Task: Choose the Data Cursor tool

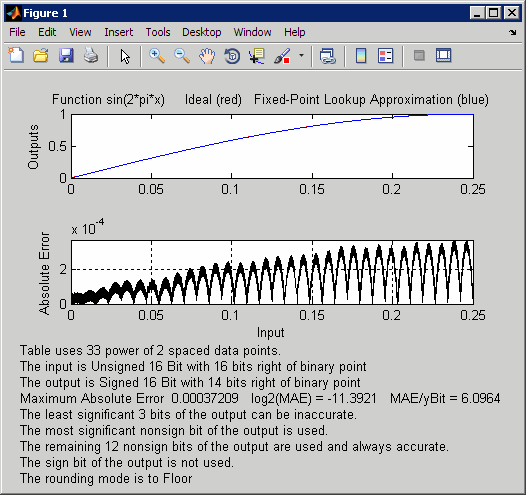Action: click(257, 56)
